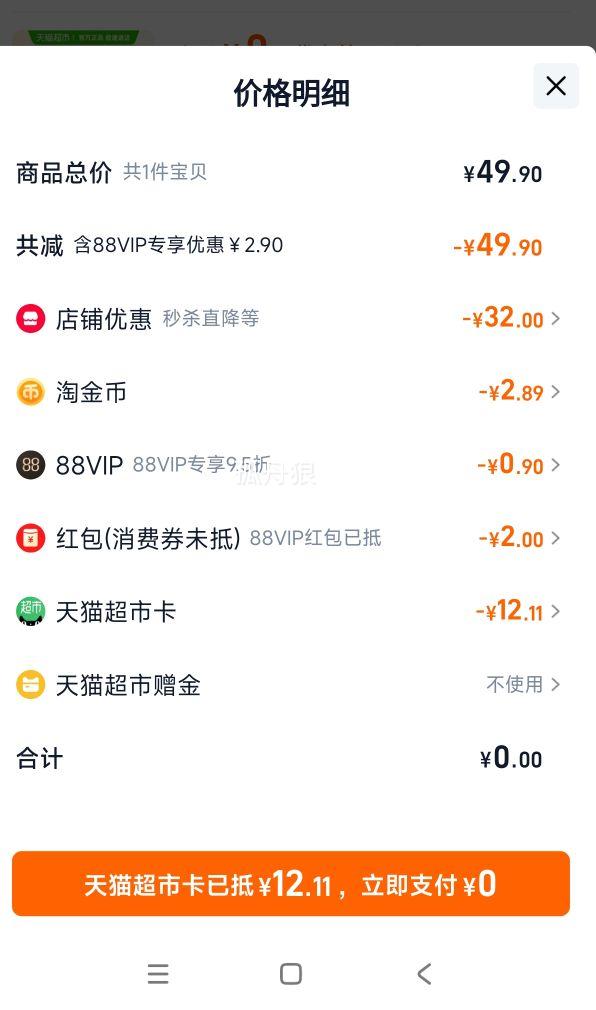Tap the 红包(消费券未抵) label
The height and width of the screenshot is (1010, 596).
148,538
